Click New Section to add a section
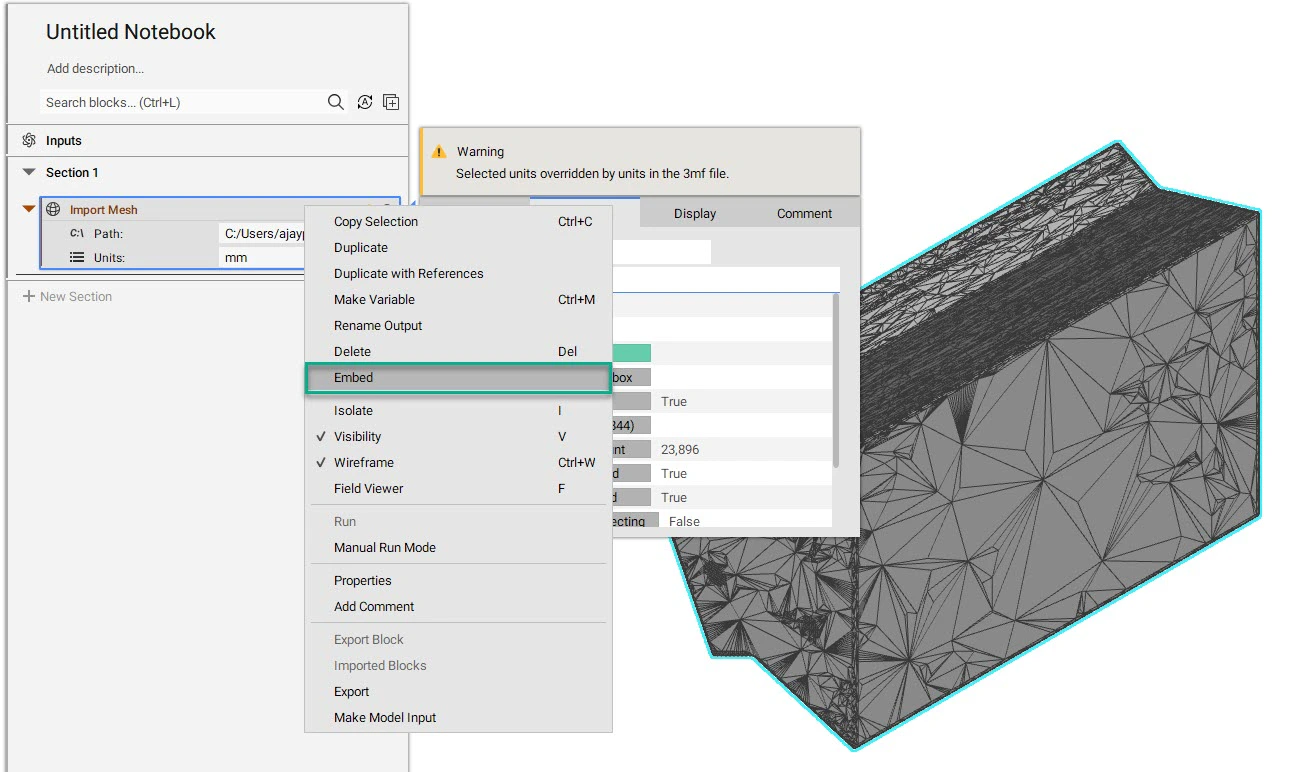This screenshot has width=1304, height=772. (x=67, y=296)
